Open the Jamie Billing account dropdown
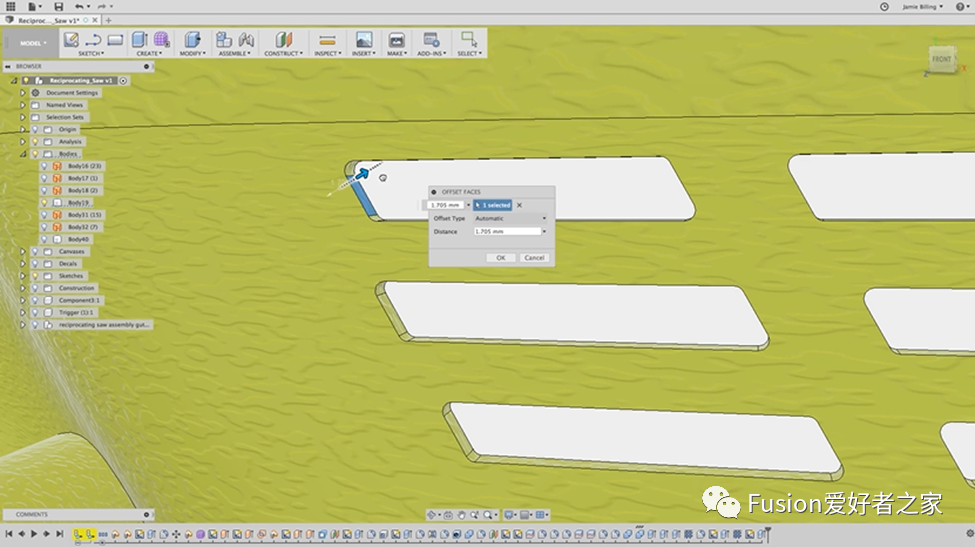The image size is (975, 547). [x=923, y=6]
